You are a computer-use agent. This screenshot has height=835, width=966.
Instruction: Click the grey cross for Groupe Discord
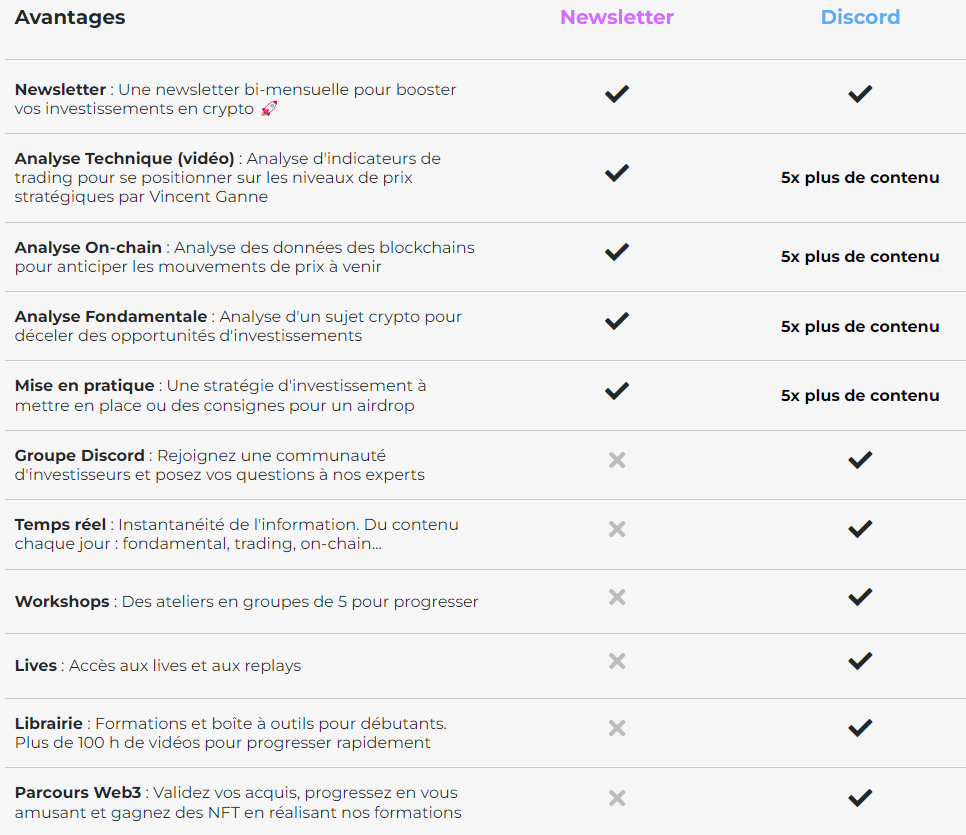coord(617,460)
